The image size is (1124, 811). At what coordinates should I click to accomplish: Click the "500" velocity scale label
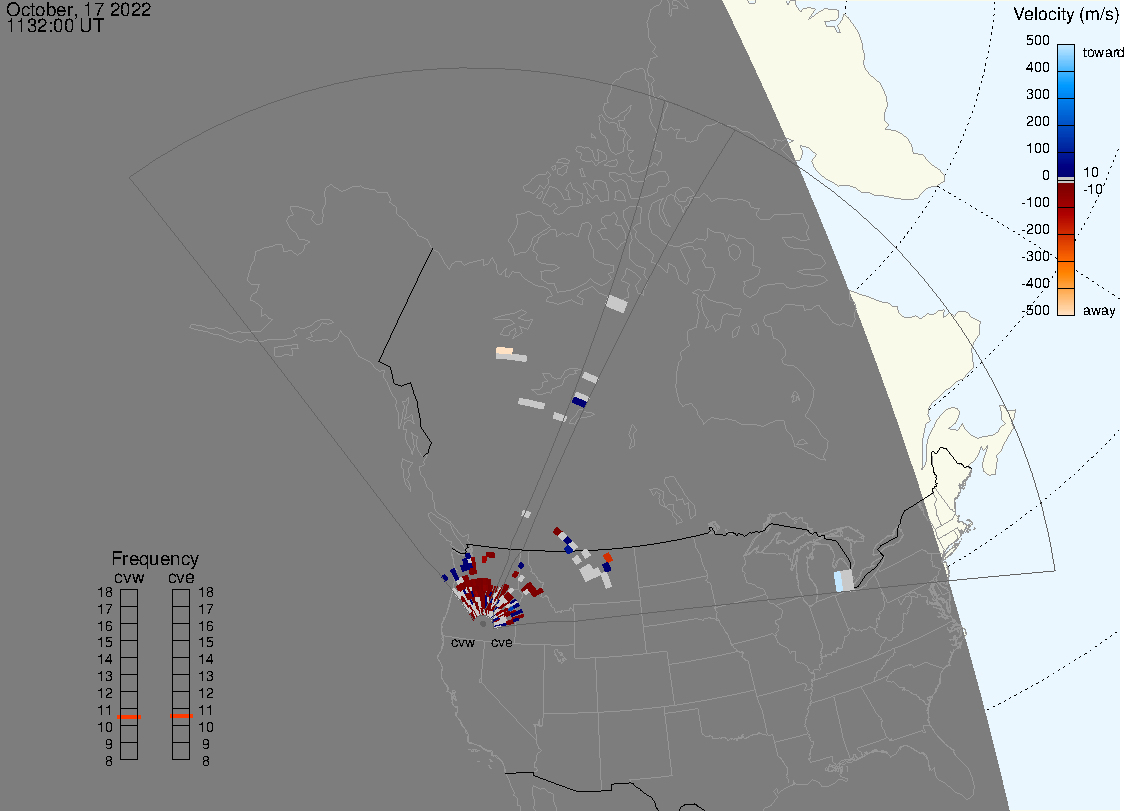(x=1038, y=40)
